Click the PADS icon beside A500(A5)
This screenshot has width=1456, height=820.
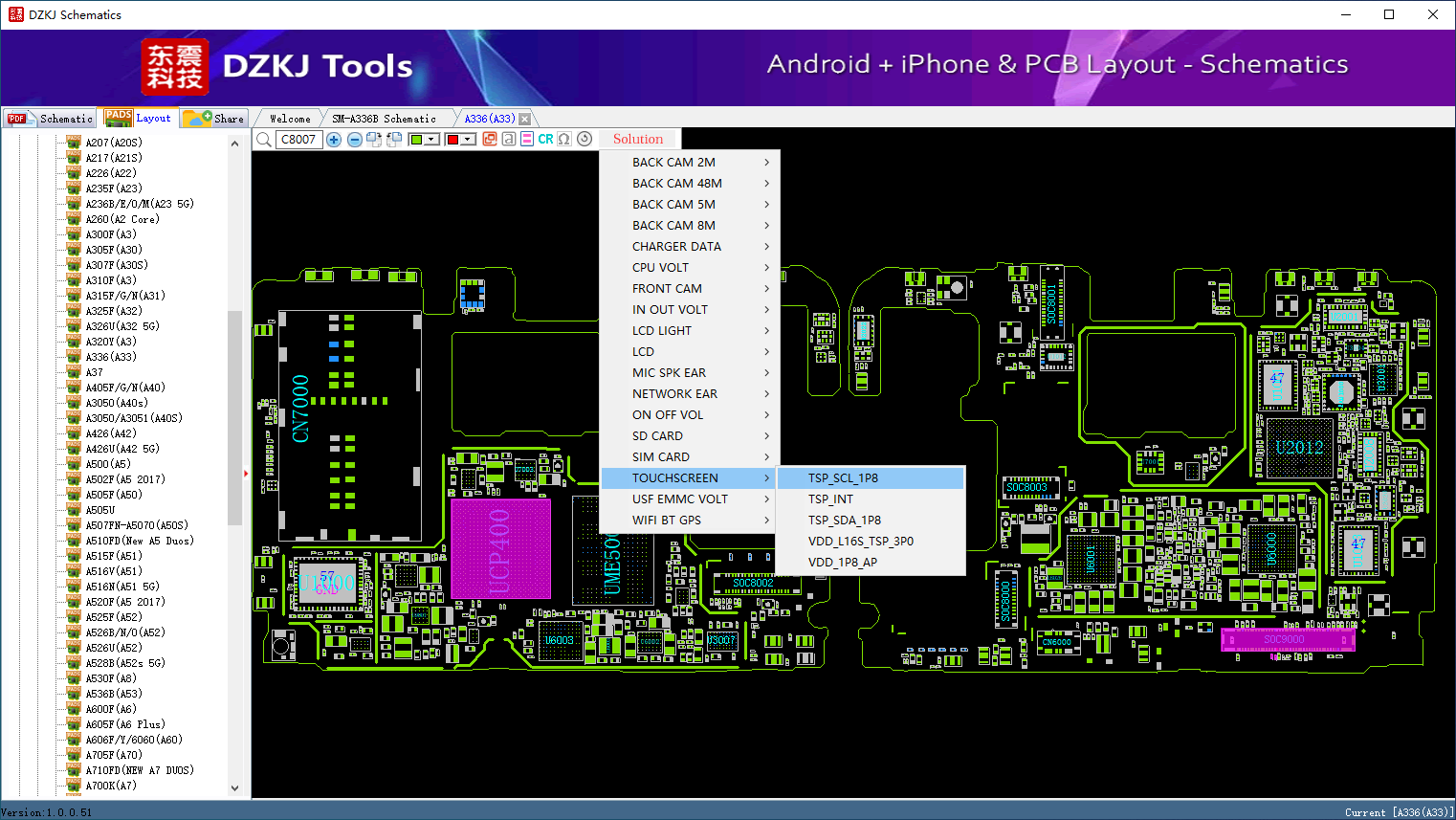[74, 463]
